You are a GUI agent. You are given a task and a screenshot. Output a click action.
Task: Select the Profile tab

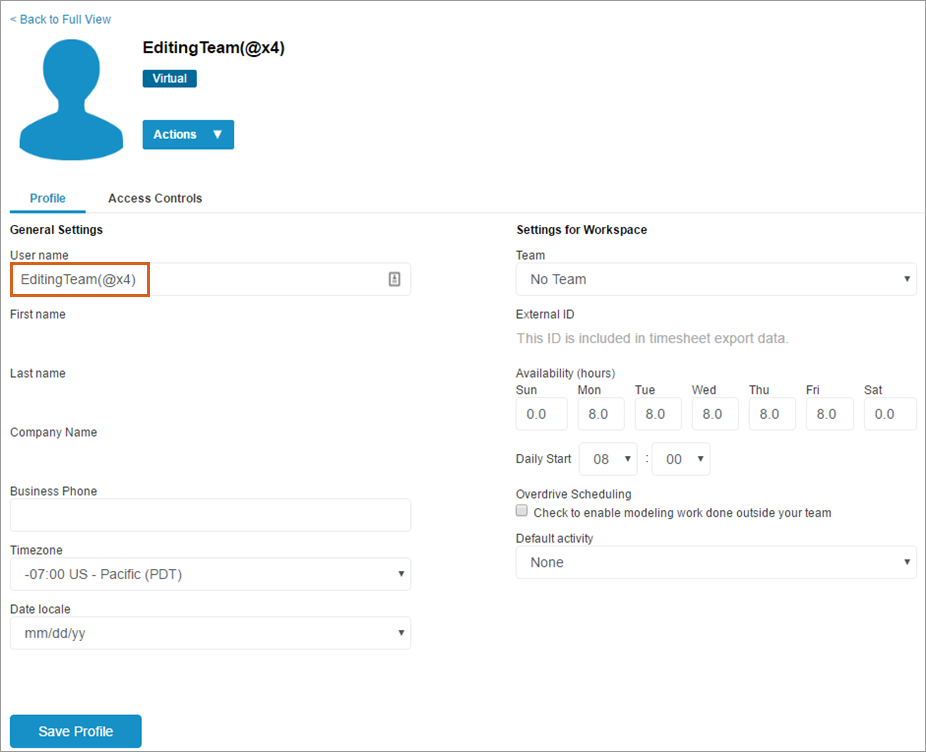pyautogui.click(x=48, y=198)
